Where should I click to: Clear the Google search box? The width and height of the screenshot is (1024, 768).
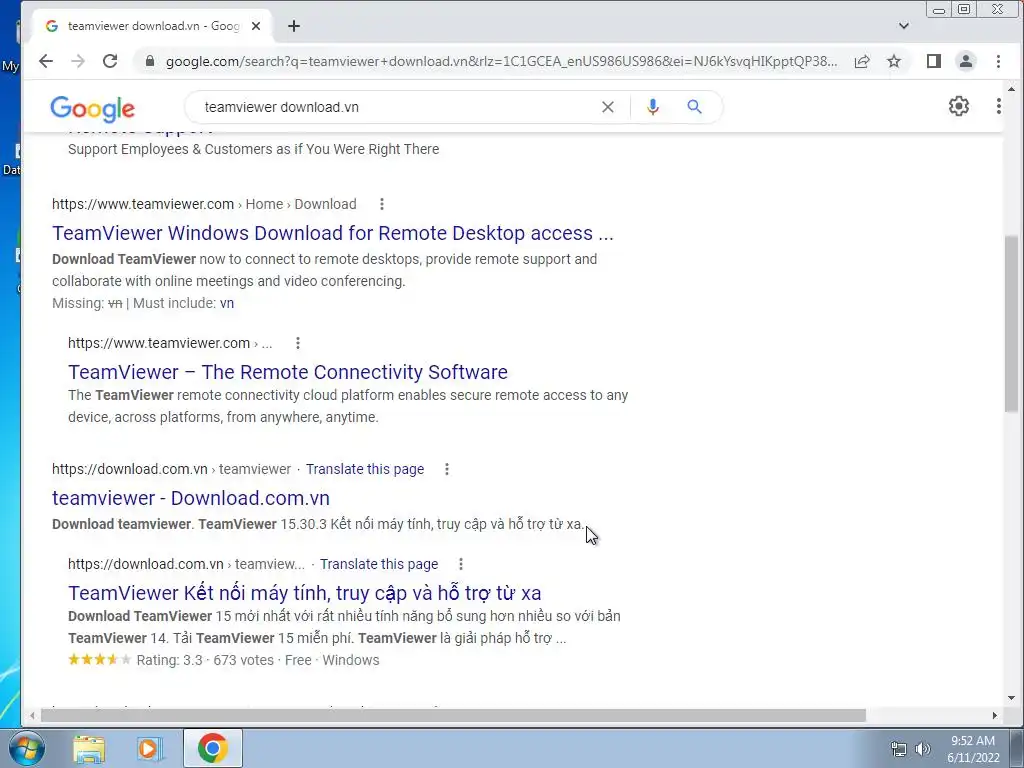(x=607, y=107)
